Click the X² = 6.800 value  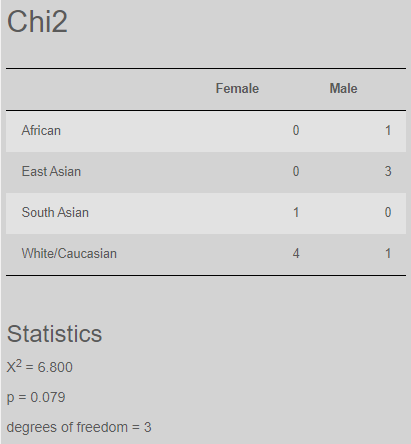39,367
